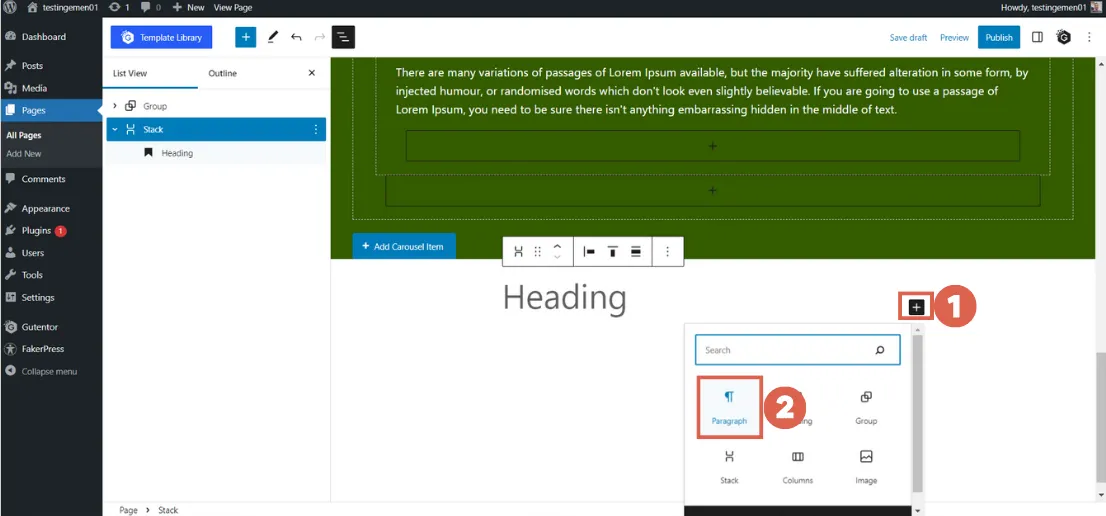The height and width of the screenshot is (516, 1106).
Task: Redo the last change
Action: click(320, 37)
